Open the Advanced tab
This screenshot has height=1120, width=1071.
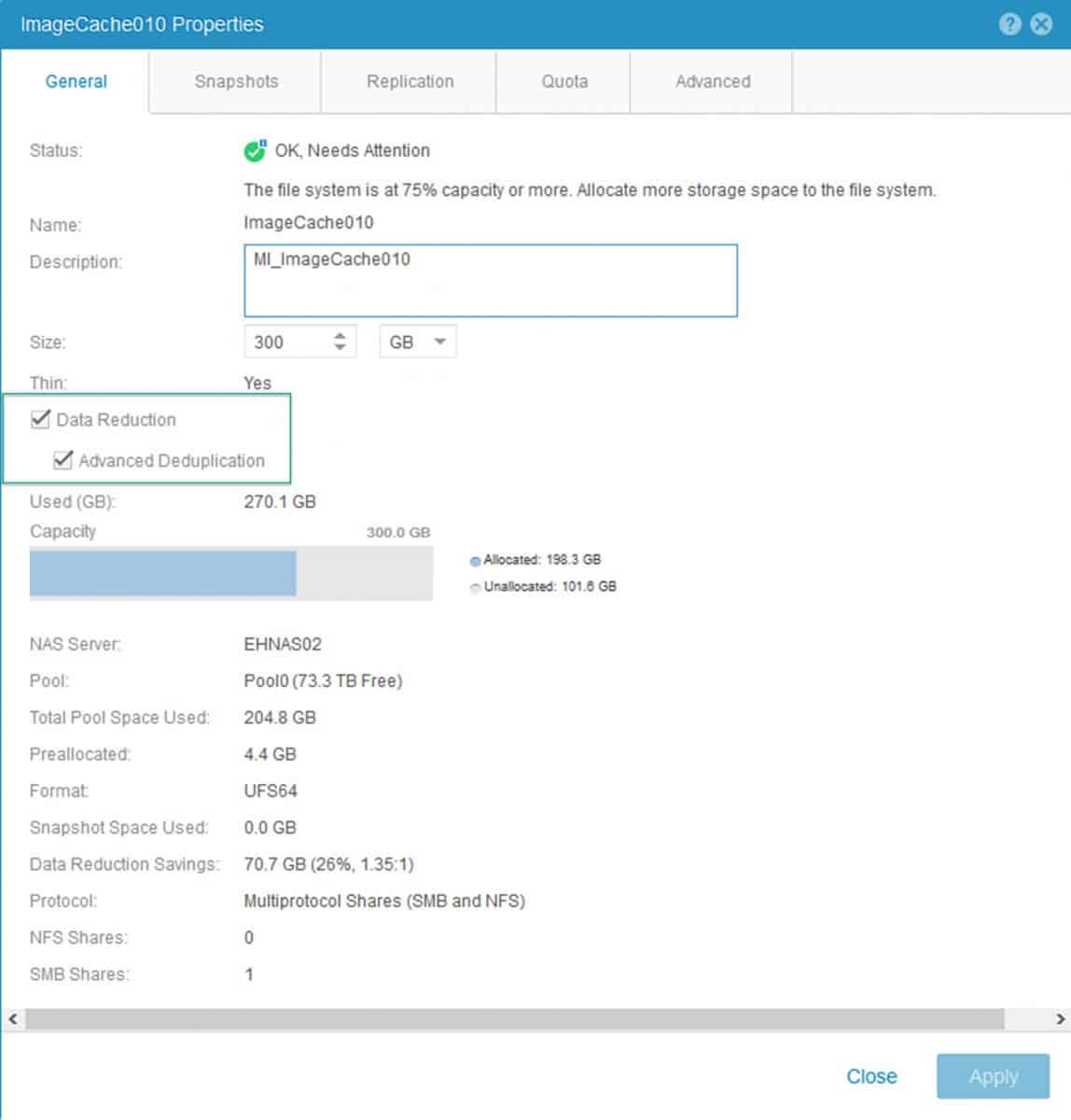(x=713, y=81)
